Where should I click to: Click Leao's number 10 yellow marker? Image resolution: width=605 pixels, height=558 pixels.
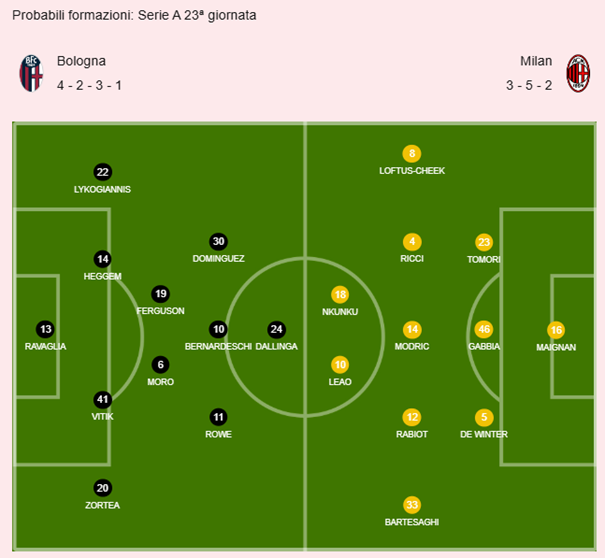340,365
